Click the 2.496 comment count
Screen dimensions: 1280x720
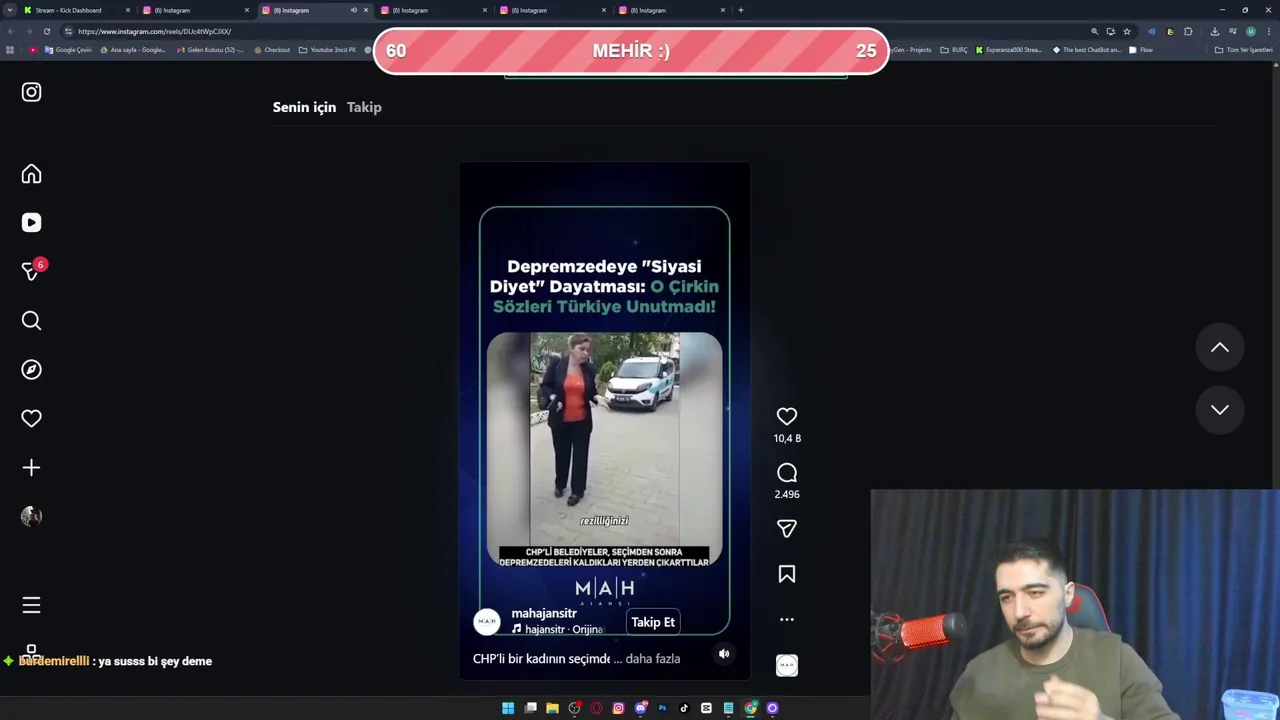click(787, 494)
